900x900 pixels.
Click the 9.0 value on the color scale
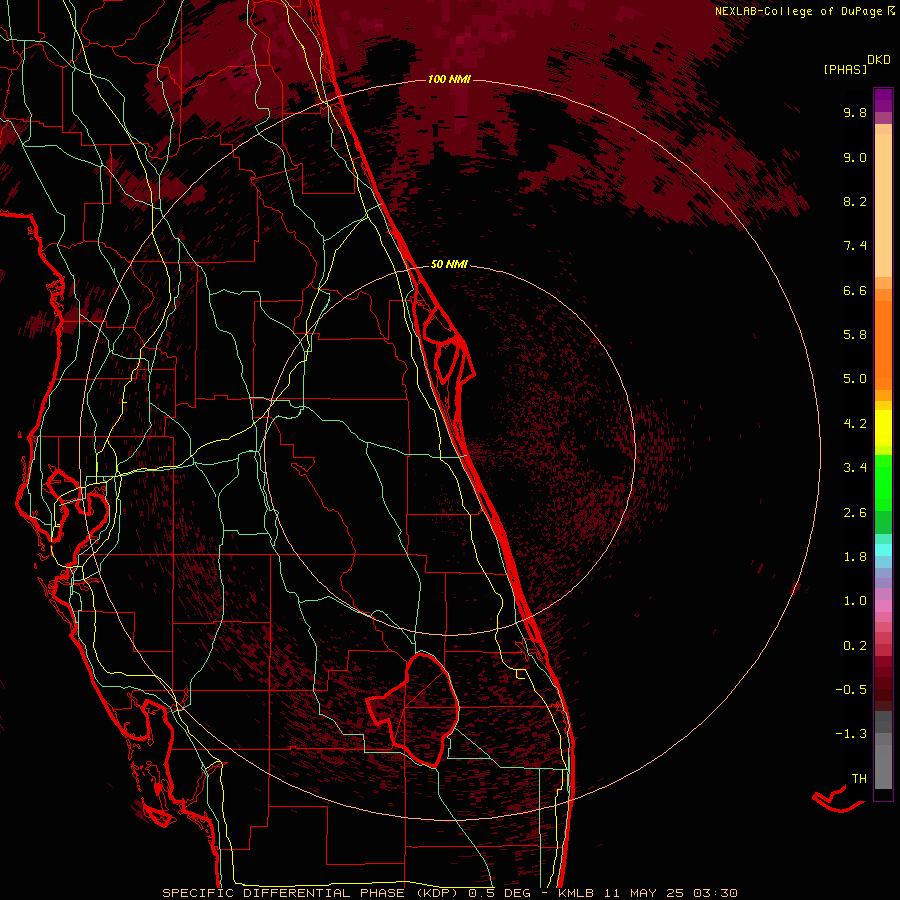point(855,157)
